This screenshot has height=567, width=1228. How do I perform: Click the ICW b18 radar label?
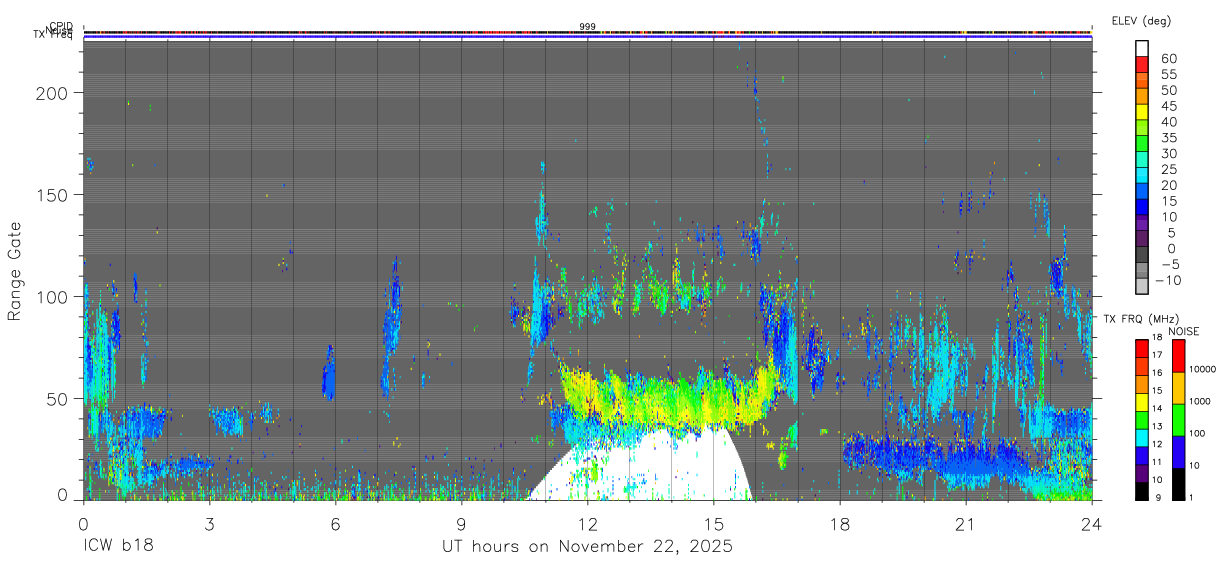118,547
